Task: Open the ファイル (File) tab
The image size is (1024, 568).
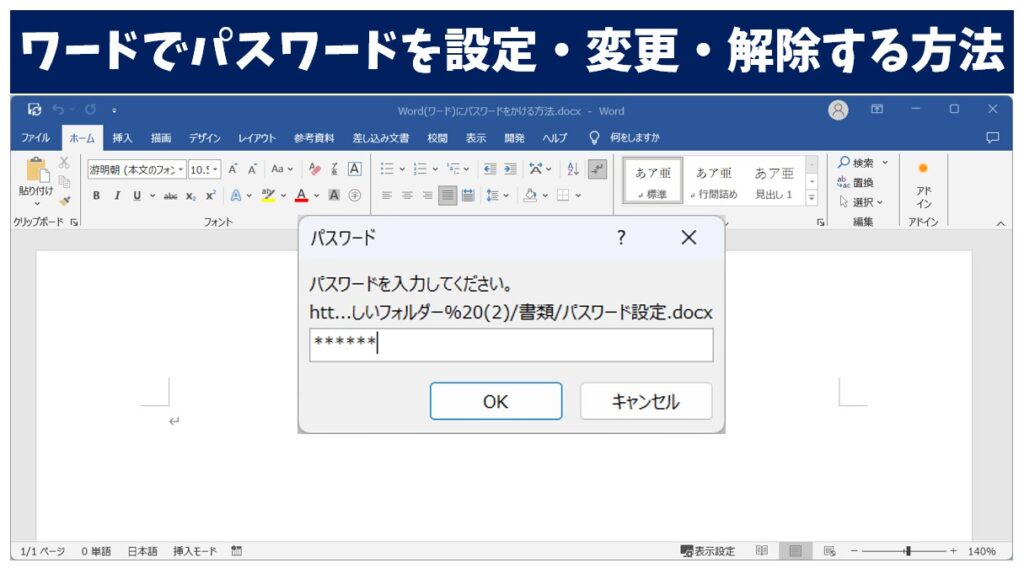Action: click(x=35, y=138)
